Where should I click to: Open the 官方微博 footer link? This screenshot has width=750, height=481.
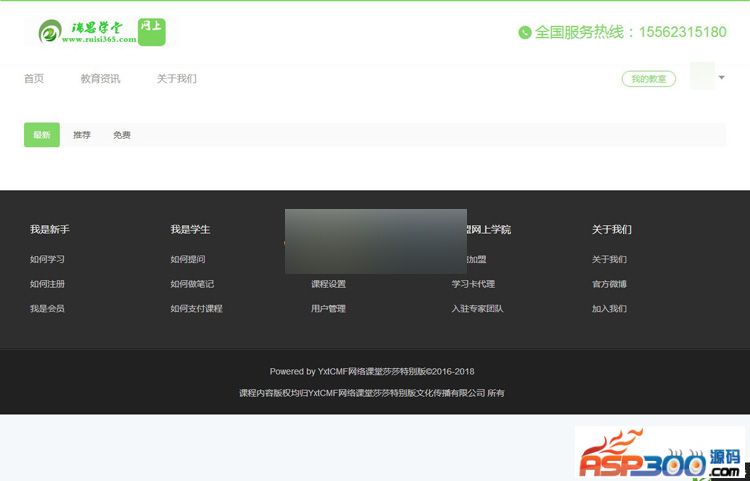[x=609, y=284]
